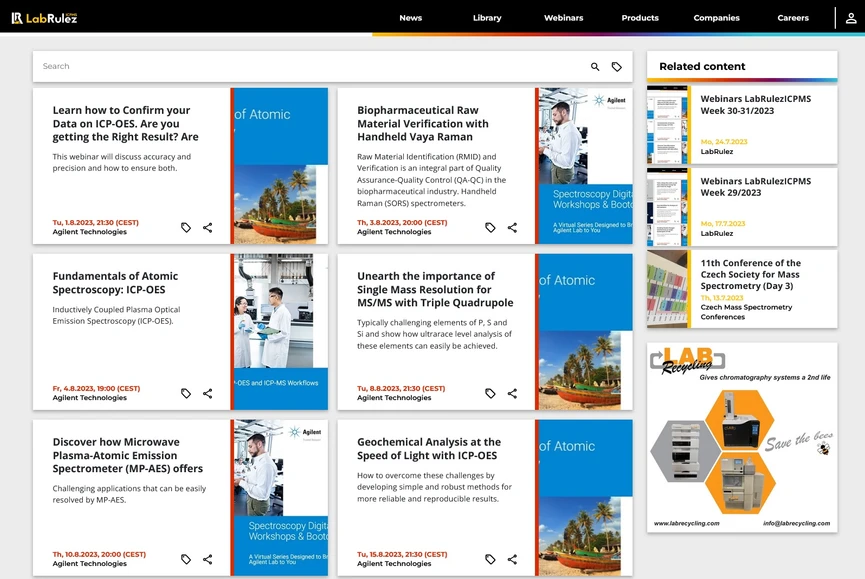
Task: Click 'LabRulez' under Week 30-31/2023 item
Action: (x=717, y=152)
